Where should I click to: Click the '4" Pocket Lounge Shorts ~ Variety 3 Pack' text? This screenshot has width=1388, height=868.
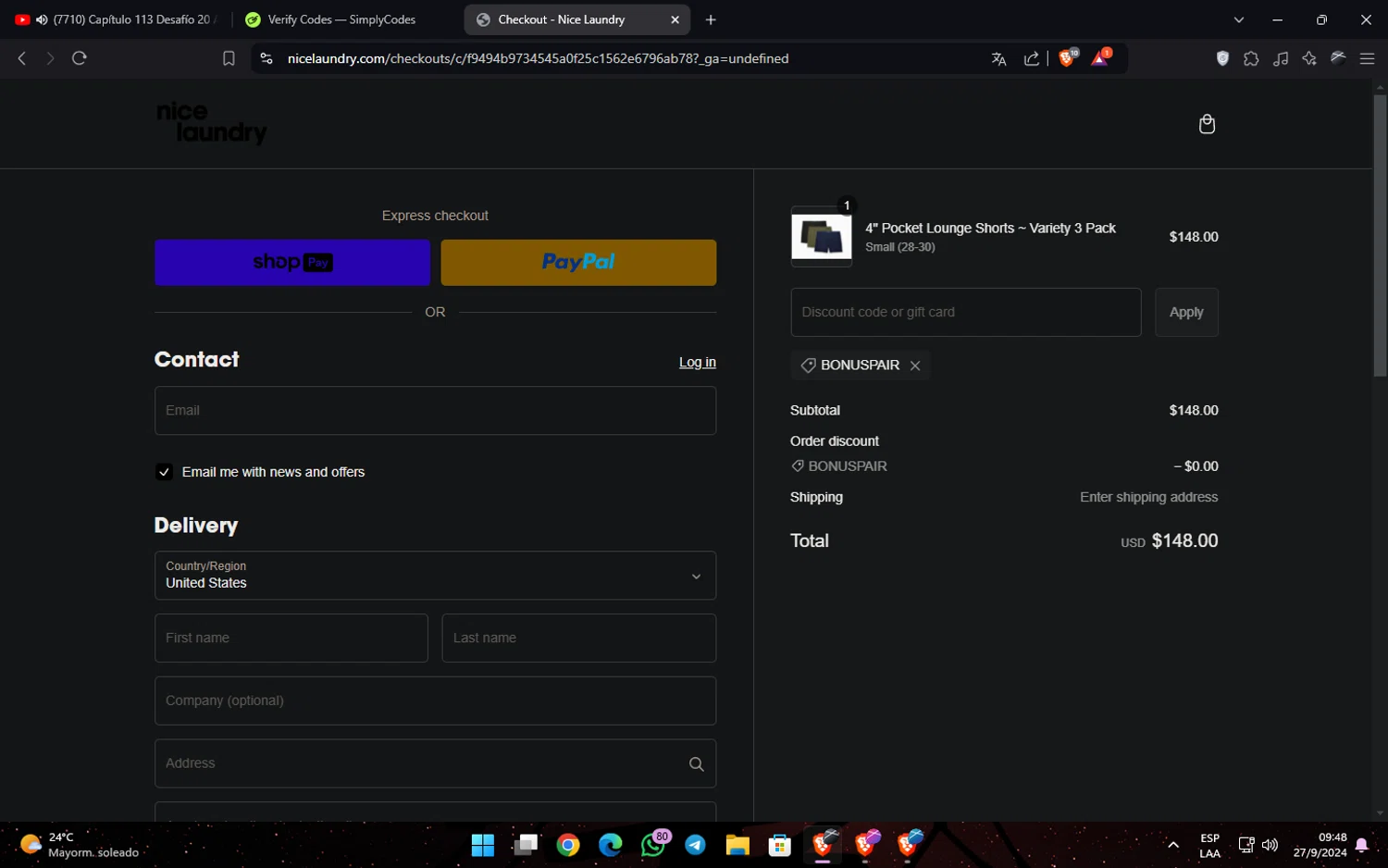tap(990, 229)
